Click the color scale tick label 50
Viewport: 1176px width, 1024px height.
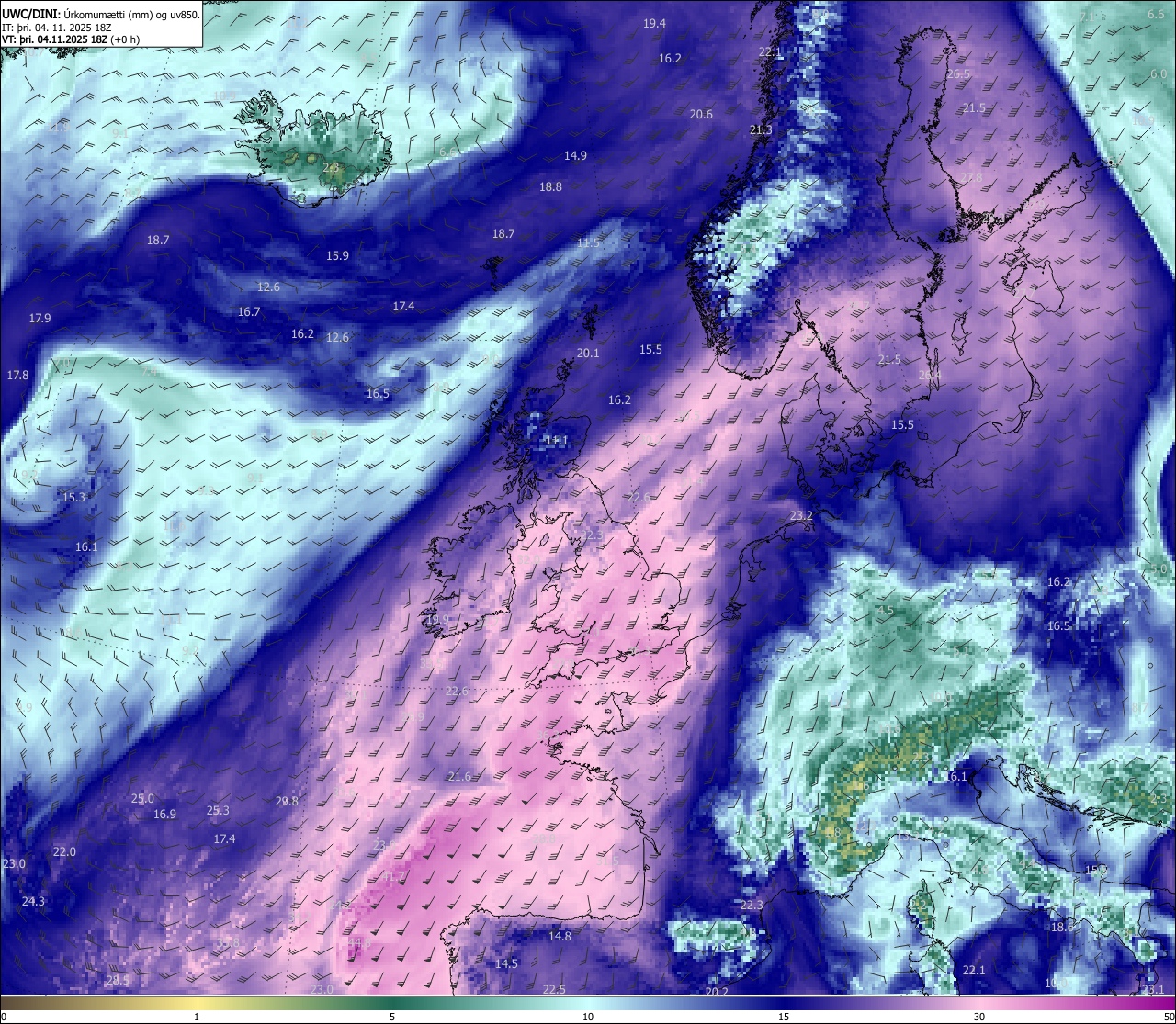tap(1169, 1017)
